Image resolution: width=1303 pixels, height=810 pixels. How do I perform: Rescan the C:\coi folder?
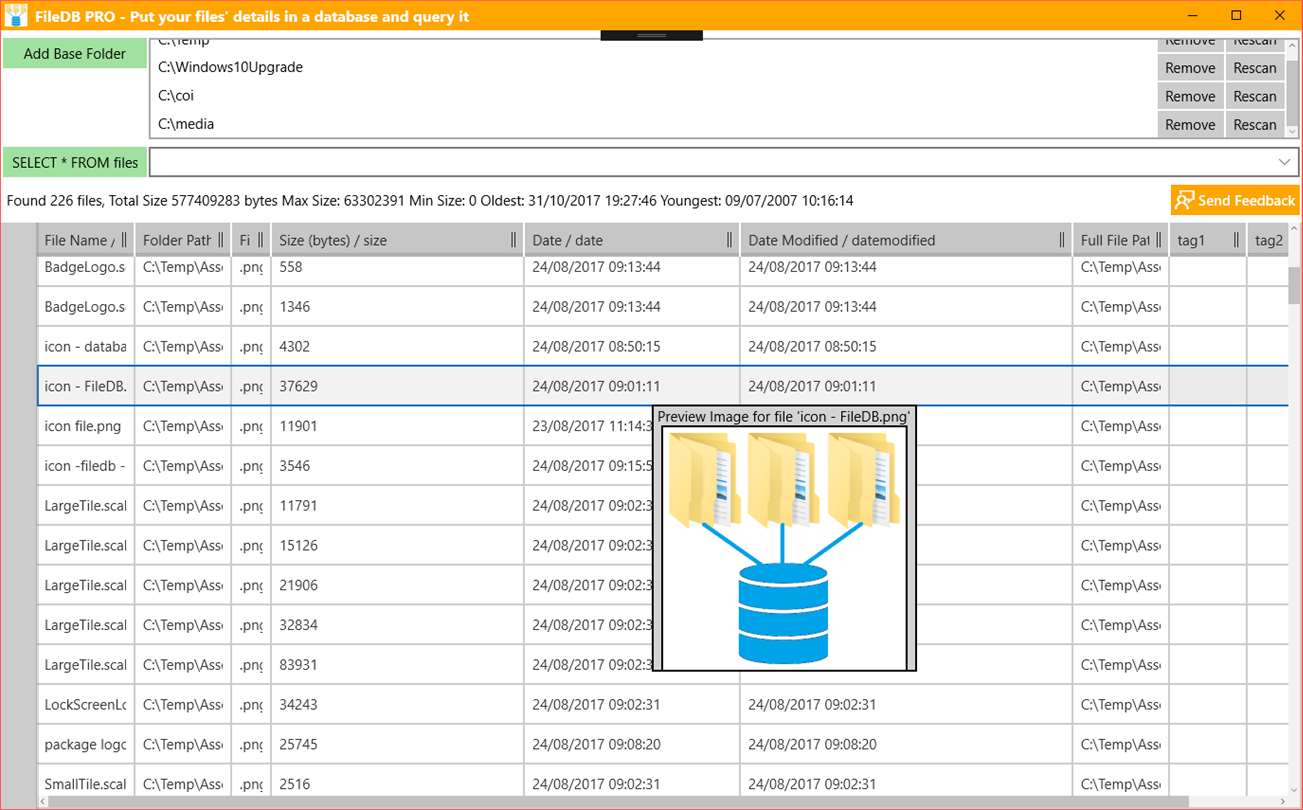click(1255, 96)
